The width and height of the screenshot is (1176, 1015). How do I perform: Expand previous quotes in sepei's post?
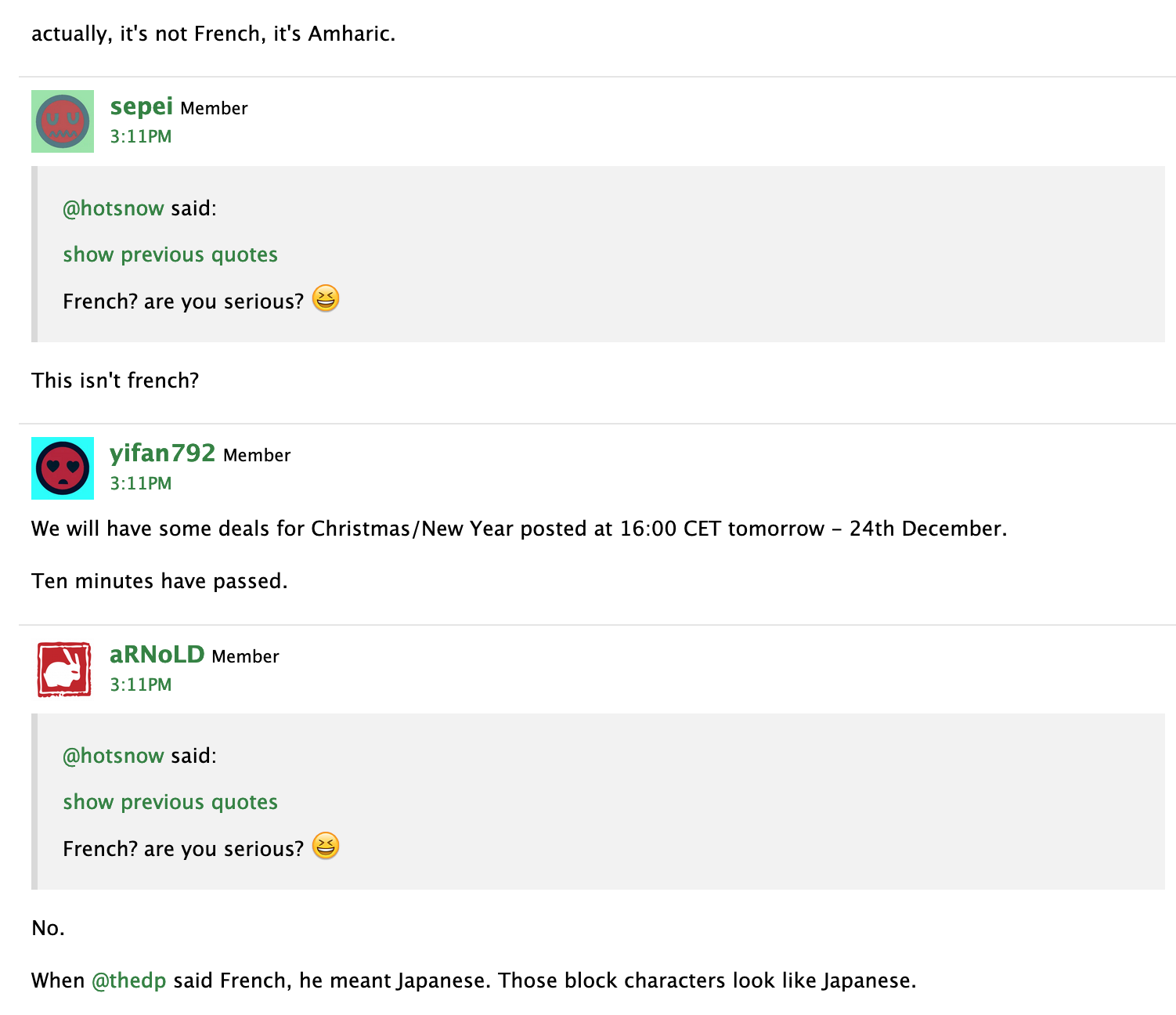tap(170, 255)
